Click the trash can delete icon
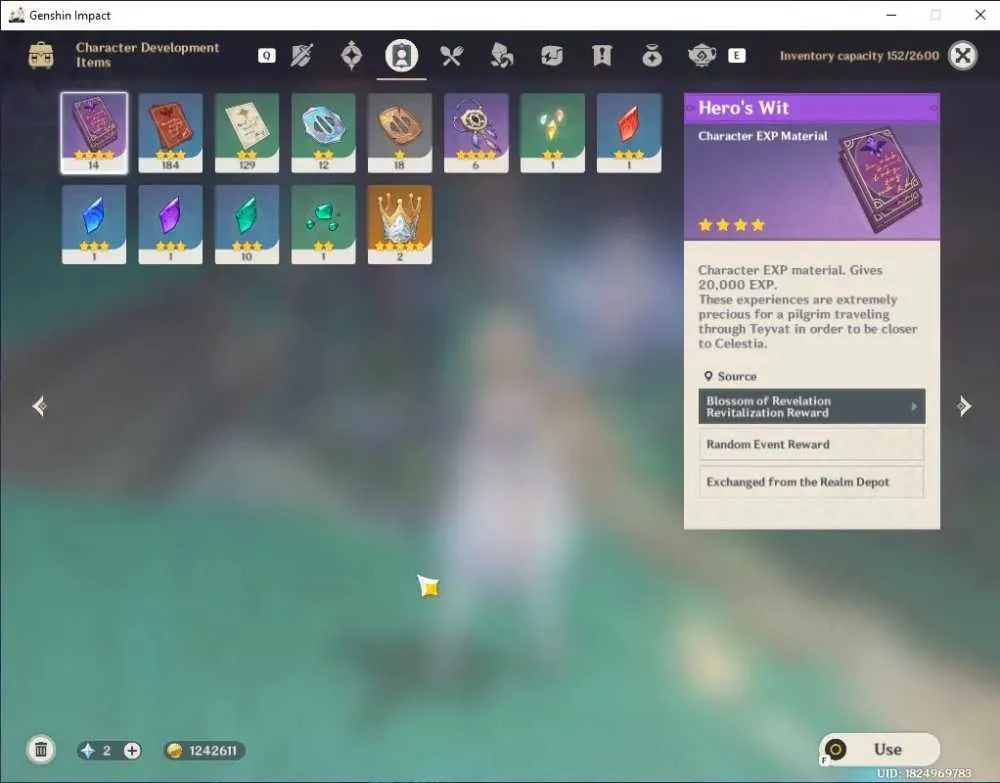The height and width of the screenshot is (783, 1000). [41, 749]
